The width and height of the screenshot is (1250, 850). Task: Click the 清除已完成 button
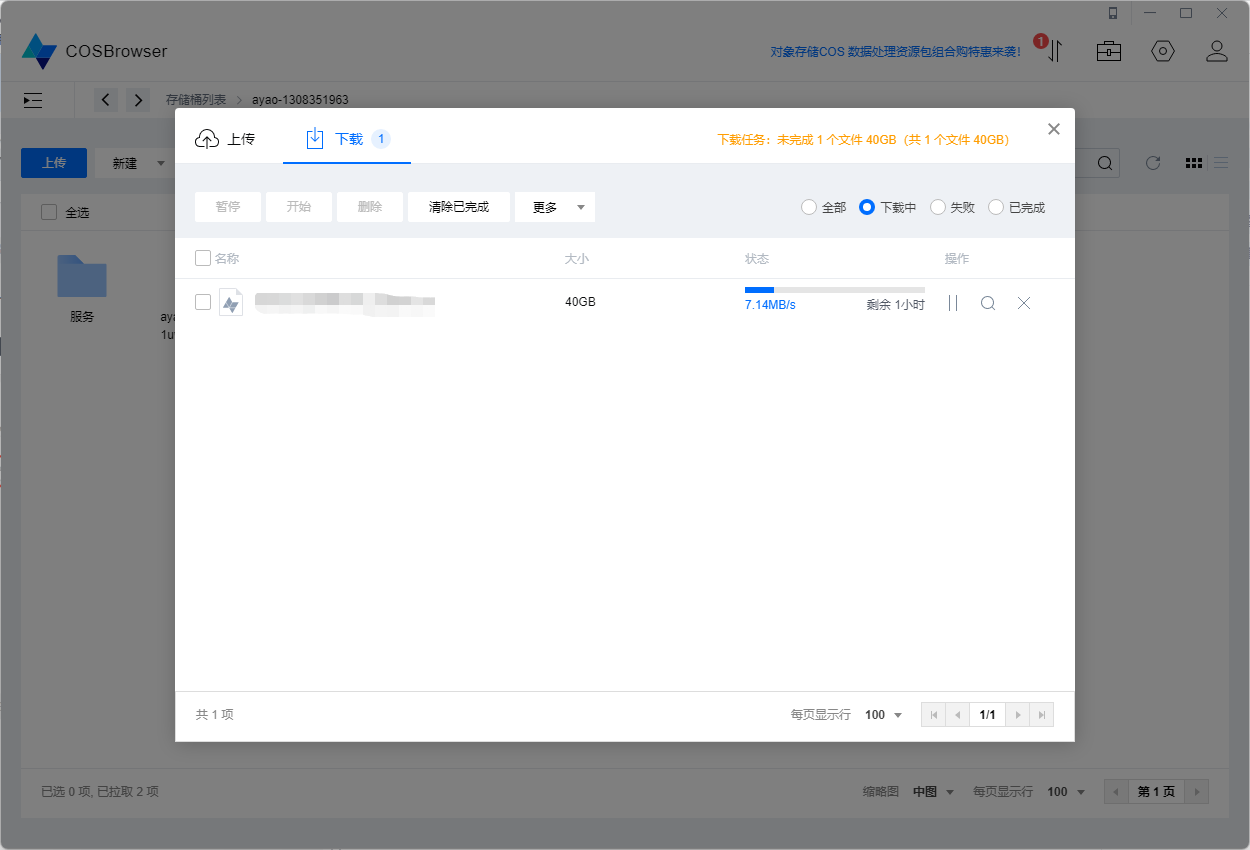pos(459,207)
